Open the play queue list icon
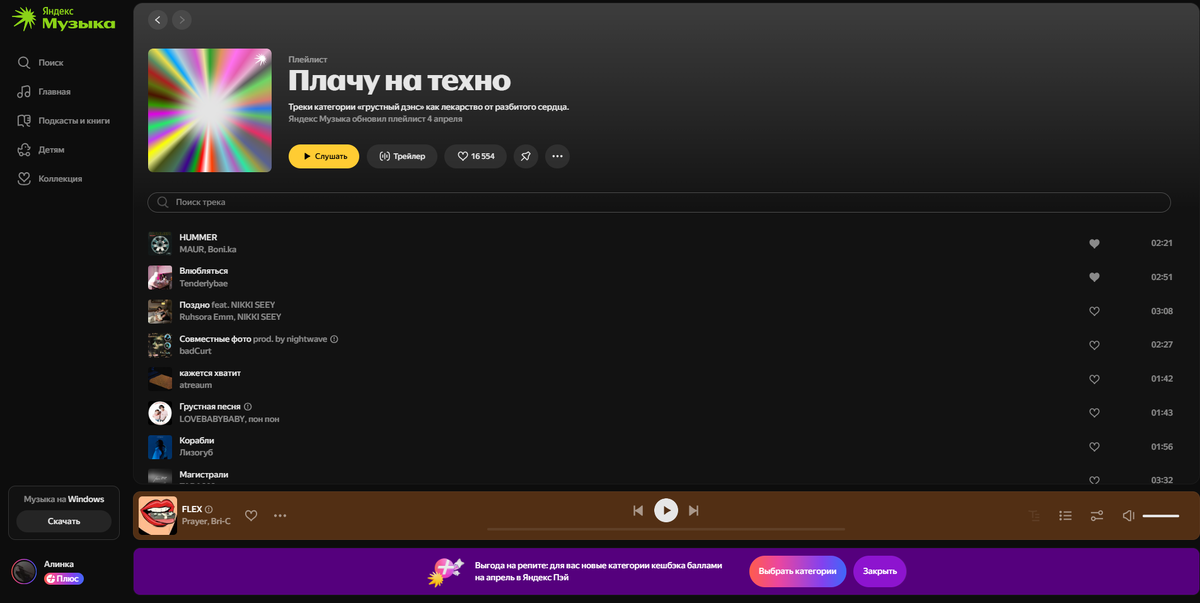Viewport: 1200px width, 603px height. [1066, 516]
